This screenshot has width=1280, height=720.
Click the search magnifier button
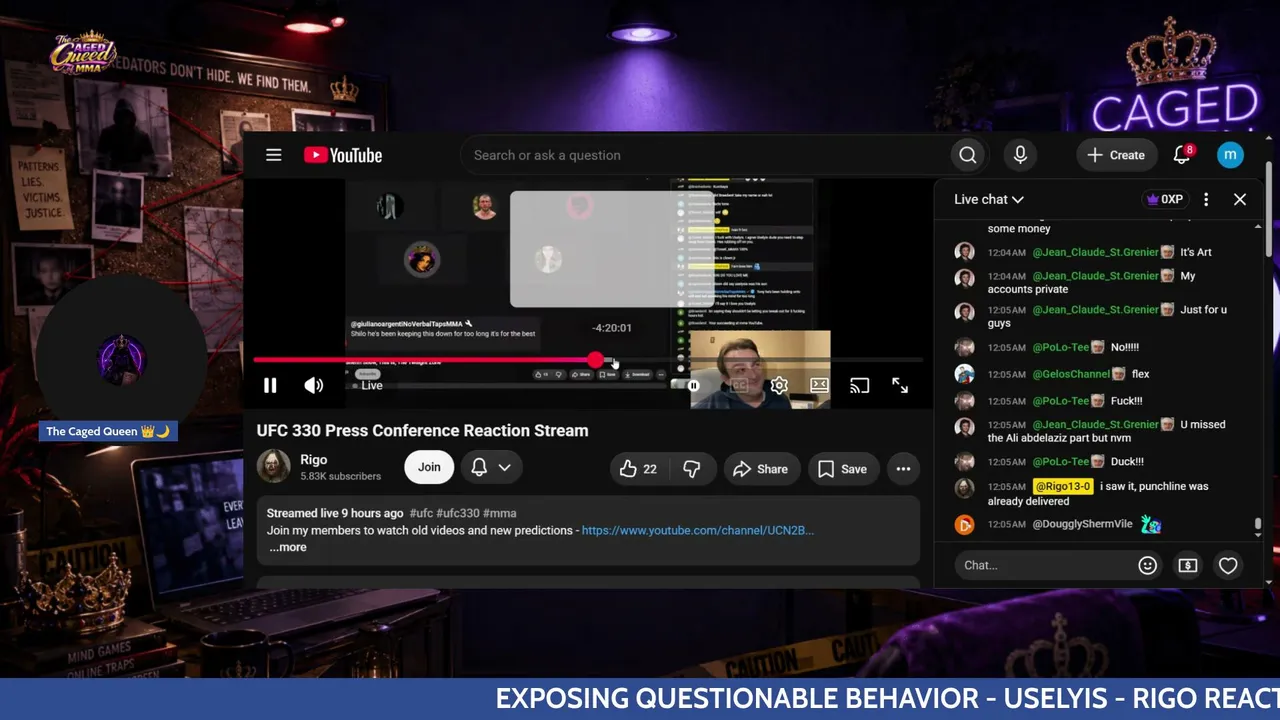[967, 155]
